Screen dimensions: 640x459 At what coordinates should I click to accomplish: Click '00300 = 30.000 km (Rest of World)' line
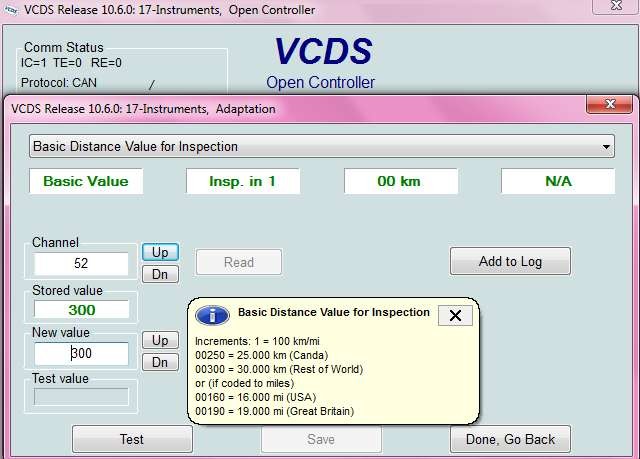coord(279,369)
